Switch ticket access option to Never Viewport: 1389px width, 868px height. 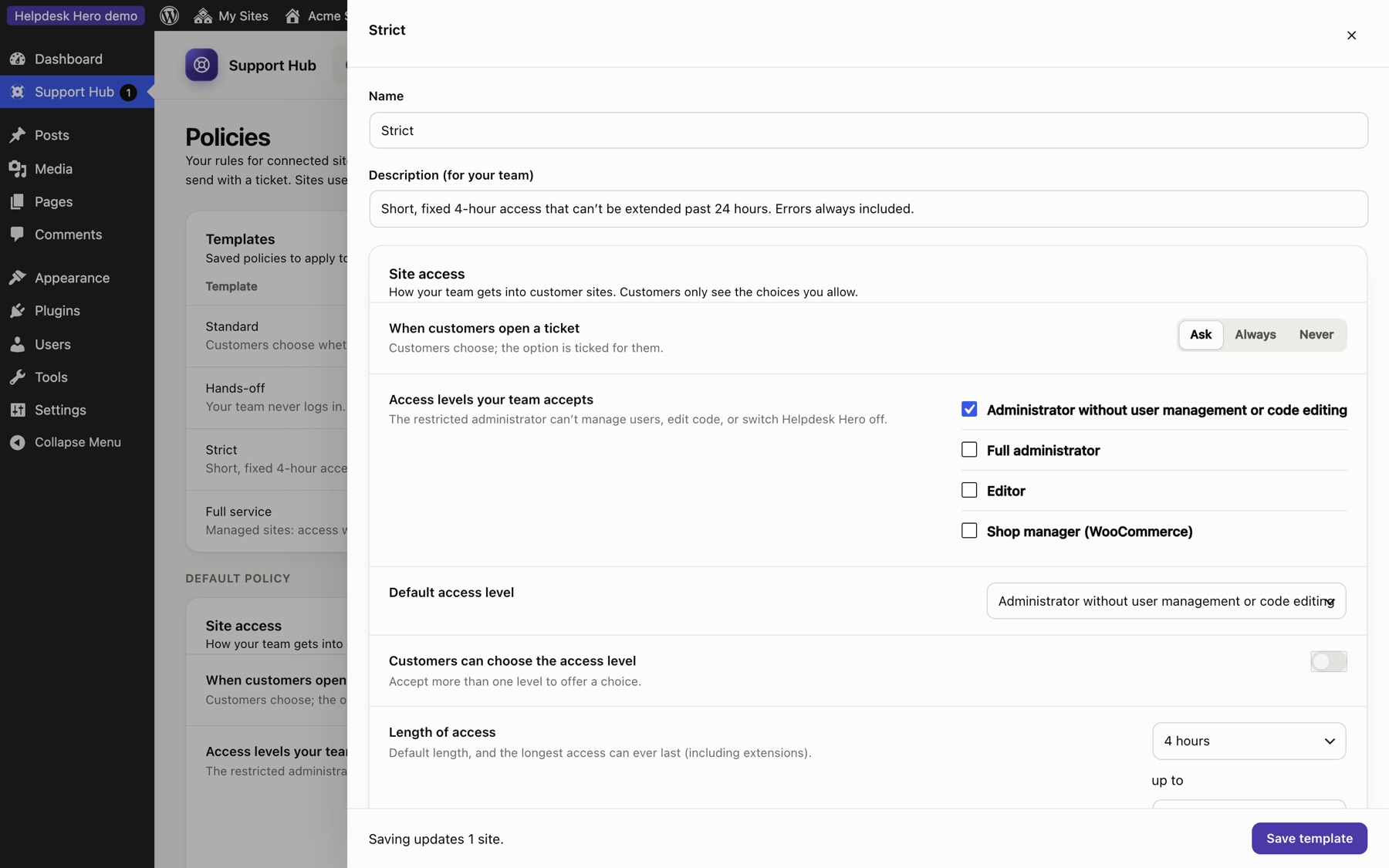coord(1316,334)
